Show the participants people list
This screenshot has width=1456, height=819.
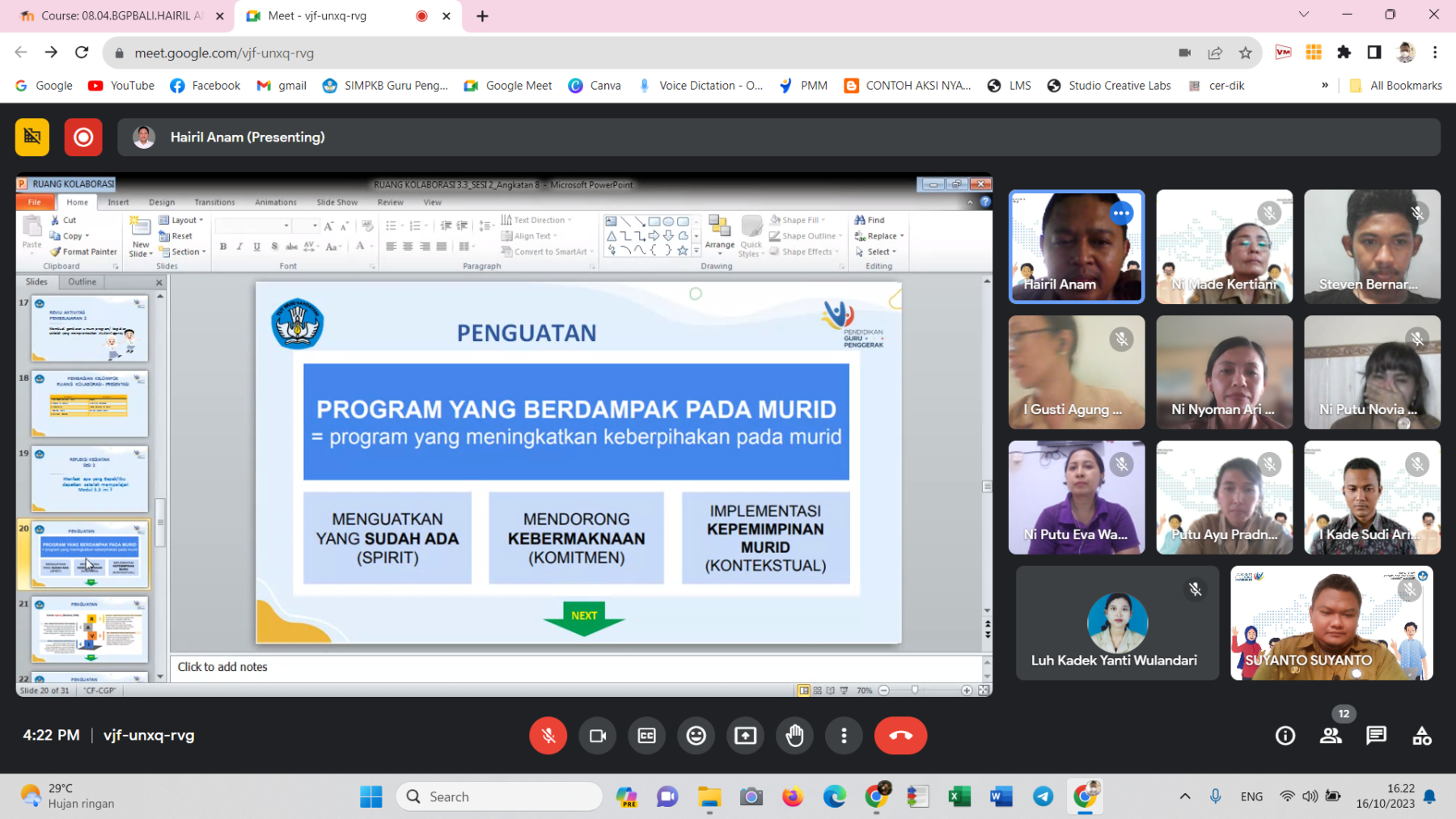(x=1331, y=735)
